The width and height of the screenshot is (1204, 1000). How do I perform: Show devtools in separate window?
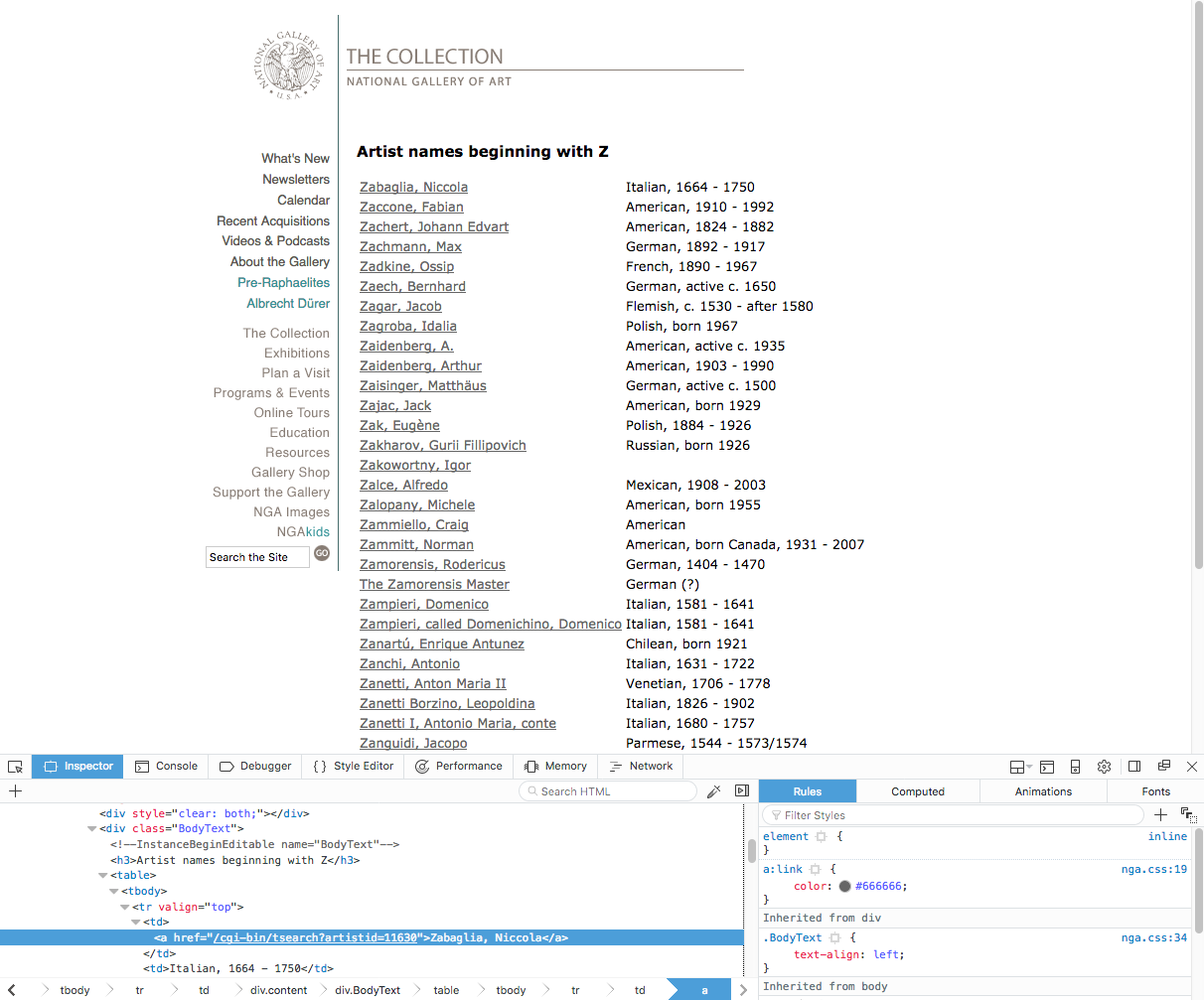[x=1163, y=767]
